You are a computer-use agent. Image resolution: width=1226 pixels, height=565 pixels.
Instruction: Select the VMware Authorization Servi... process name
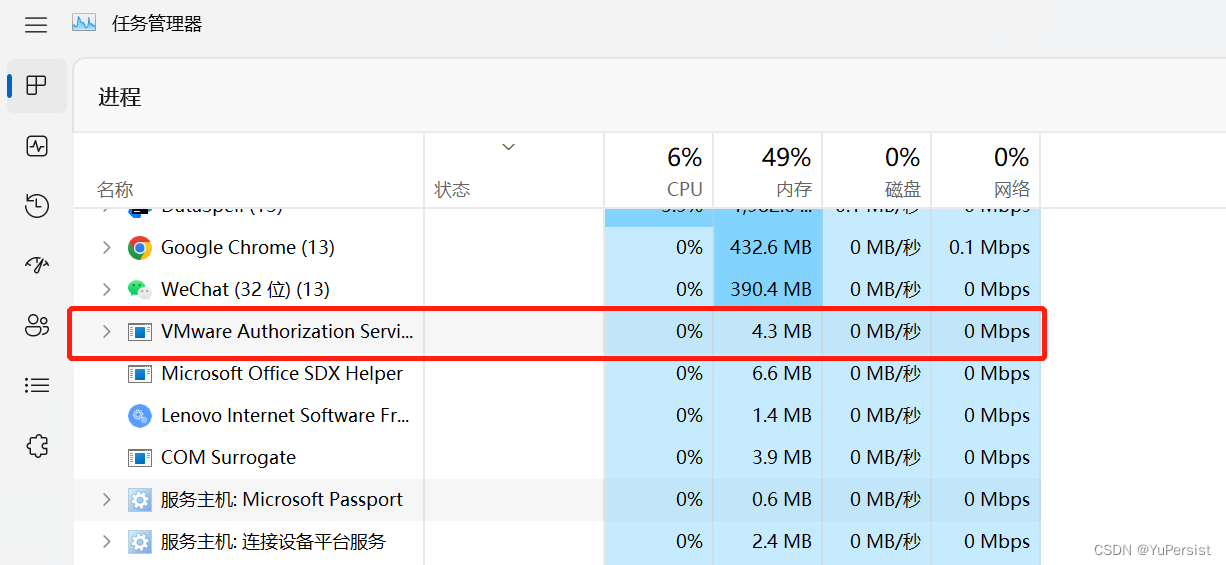[x=287, y=332]
